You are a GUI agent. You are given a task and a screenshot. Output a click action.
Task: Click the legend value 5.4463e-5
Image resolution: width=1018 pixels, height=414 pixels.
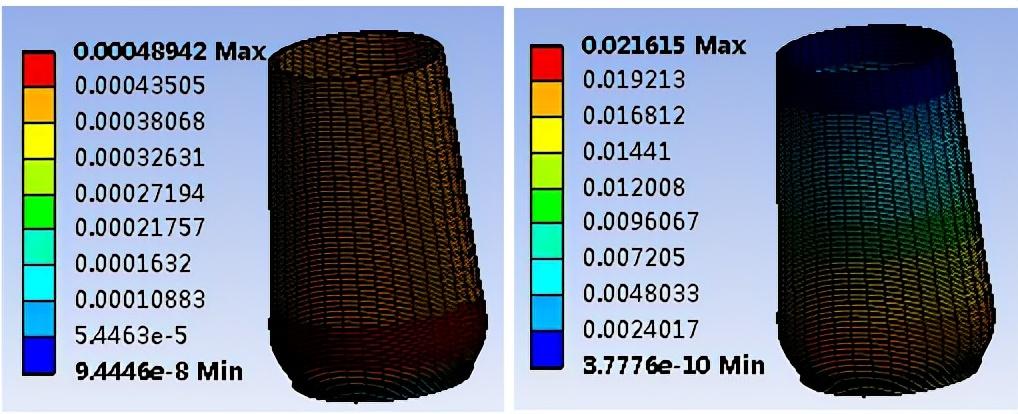[133, 335]
